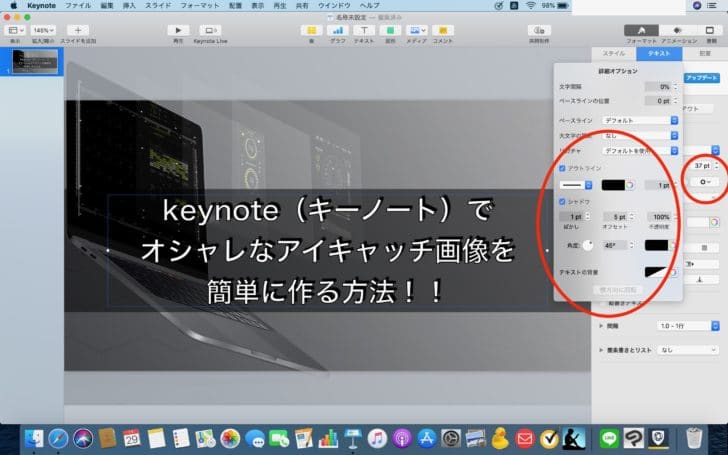Open the 145% zoom level dropdown
The height and width of the screenshot is (455, 728).
coord(44,30)
